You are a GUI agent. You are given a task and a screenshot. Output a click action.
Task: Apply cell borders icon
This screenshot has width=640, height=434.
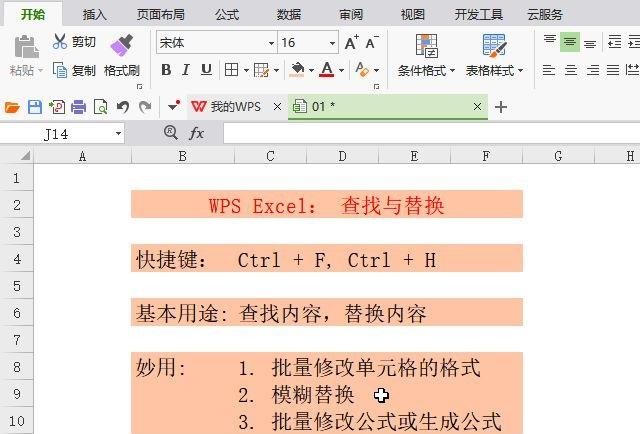[231, 70]
